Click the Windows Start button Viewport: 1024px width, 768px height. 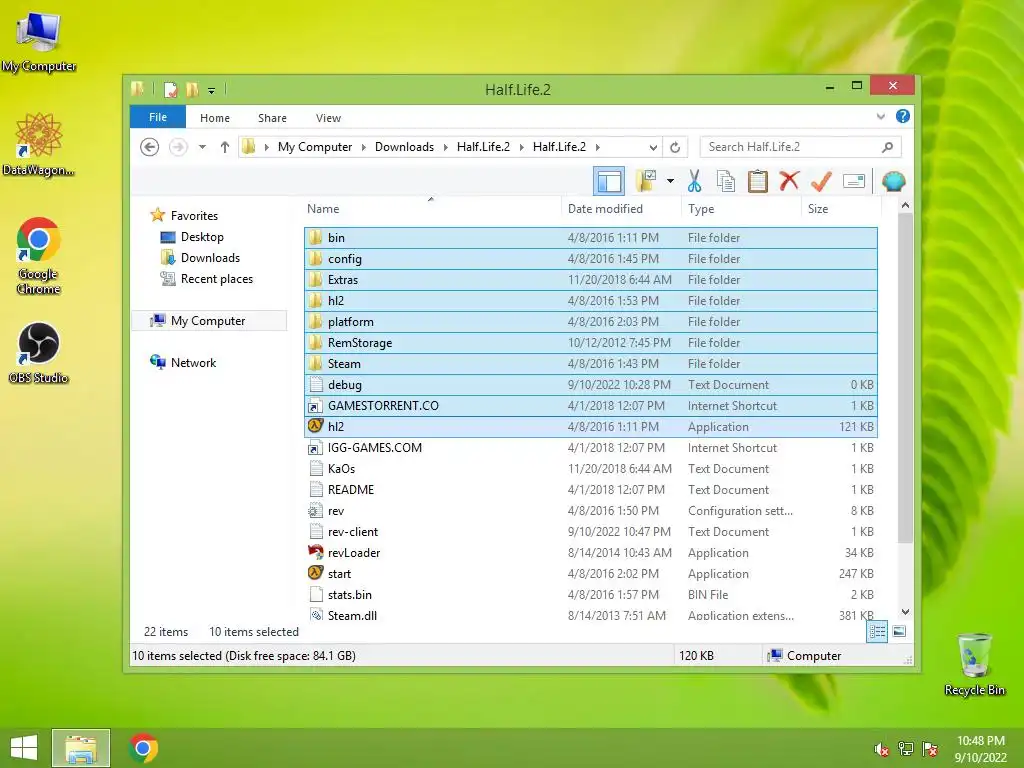pyautogui.click(x=24, y=748)
